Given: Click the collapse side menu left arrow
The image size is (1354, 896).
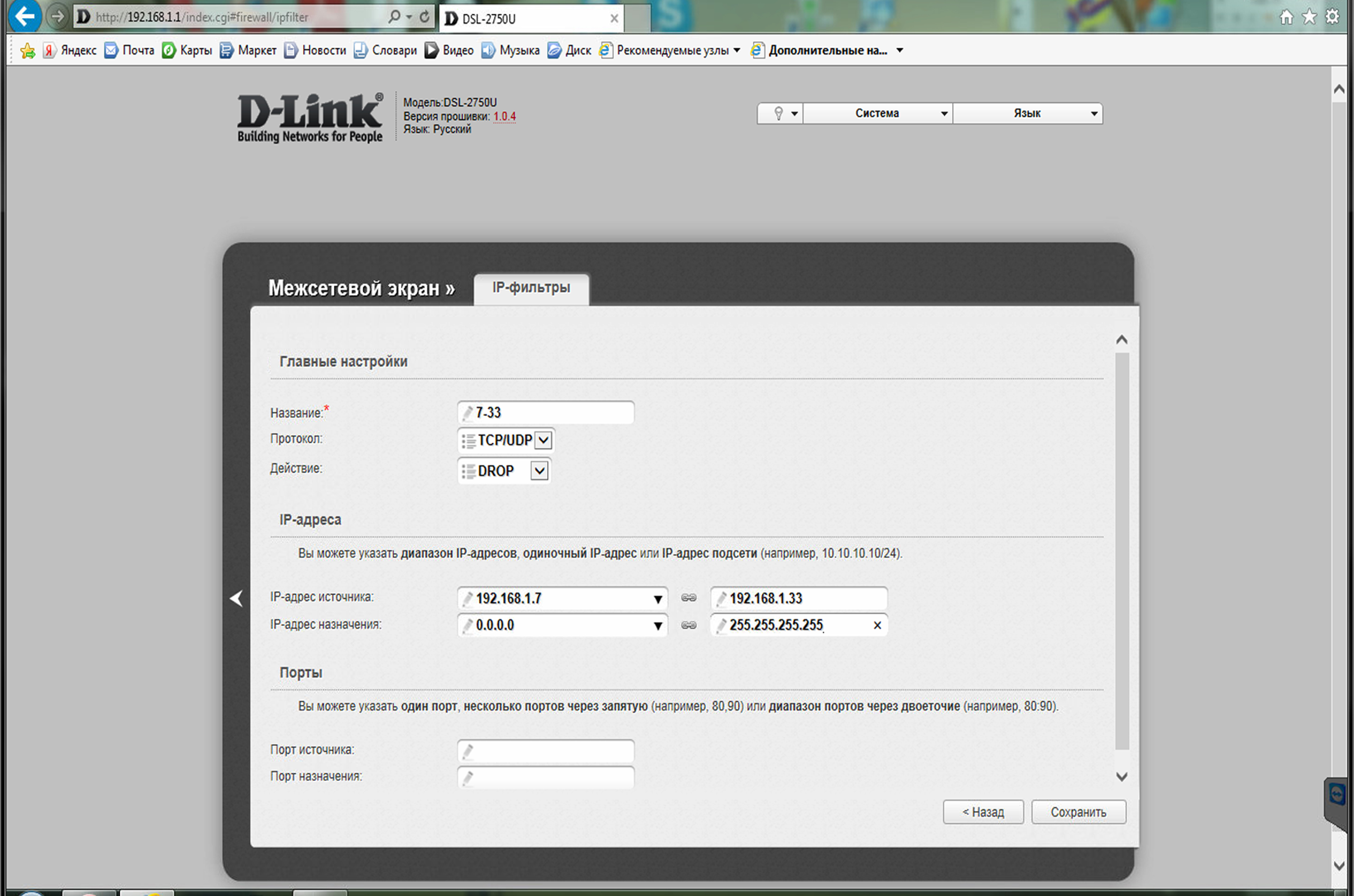Looking at the screenshot, I should pos(236,598).
